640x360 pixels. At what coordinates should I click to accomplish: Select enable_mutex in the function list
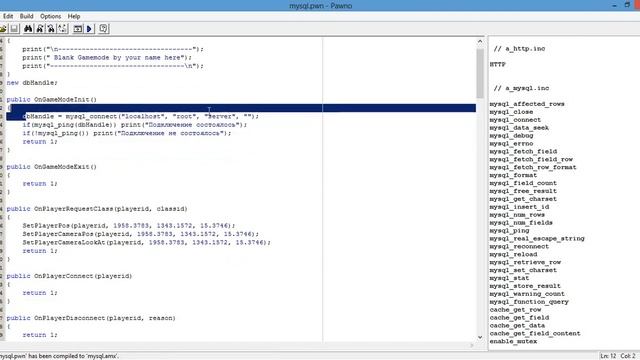click(513, 341)
